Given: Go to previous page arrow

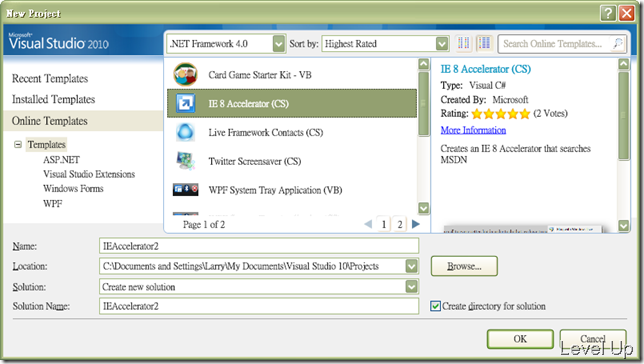Looking at the screenshot, I should 368,224.
